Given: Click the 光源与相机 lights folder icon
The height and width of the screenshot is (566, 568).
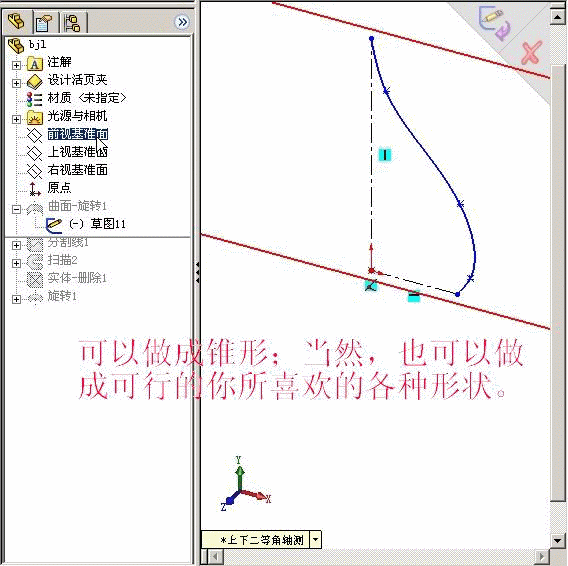Looking at the screenshot, I should 35,117.
